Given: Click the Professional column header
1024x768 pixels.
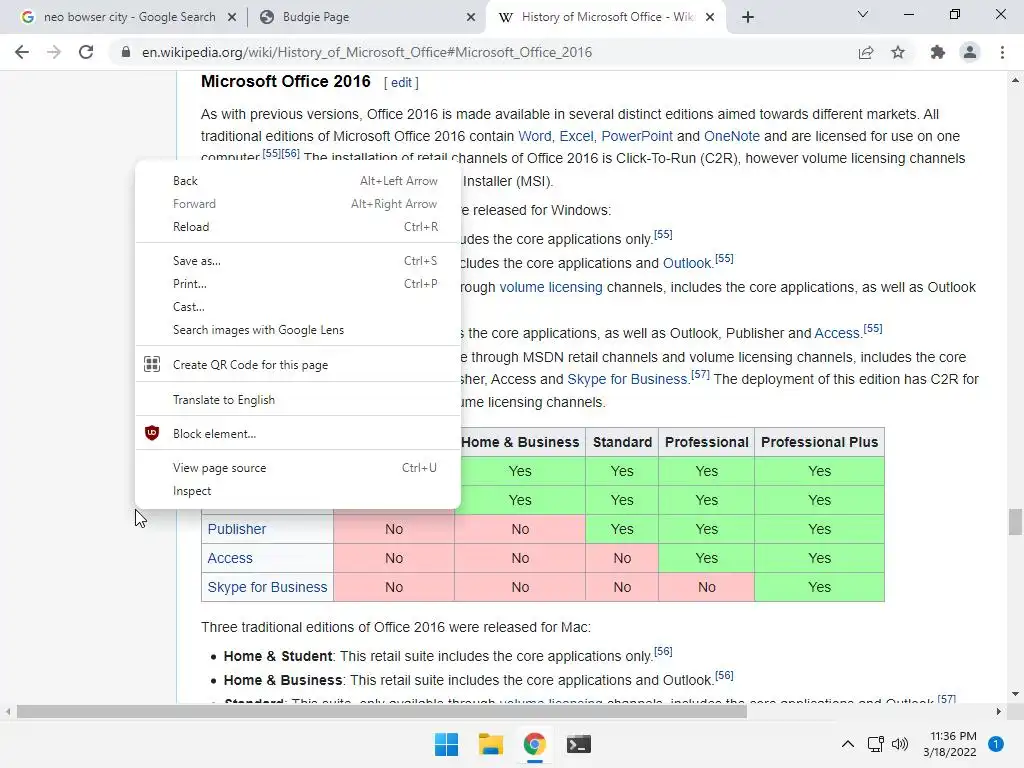Looking at the screenshot, I should click(707, 442).
